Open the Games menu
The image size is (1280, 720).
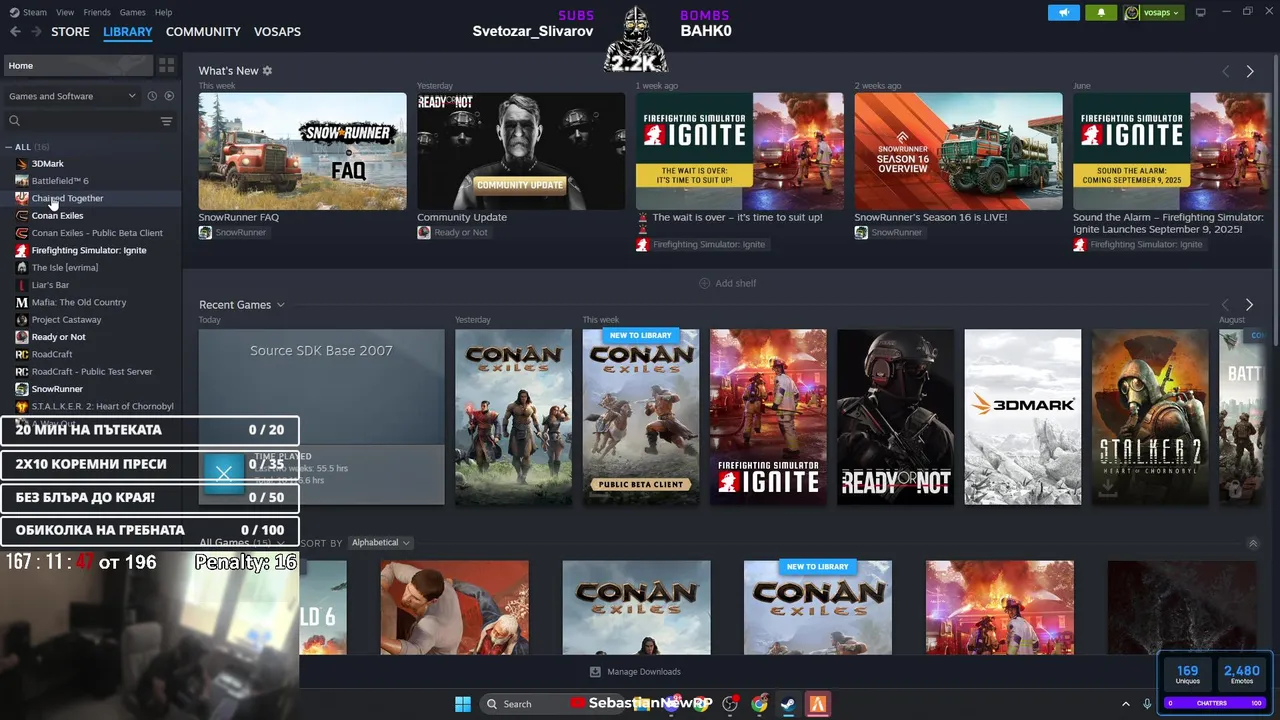pos(132,12)
